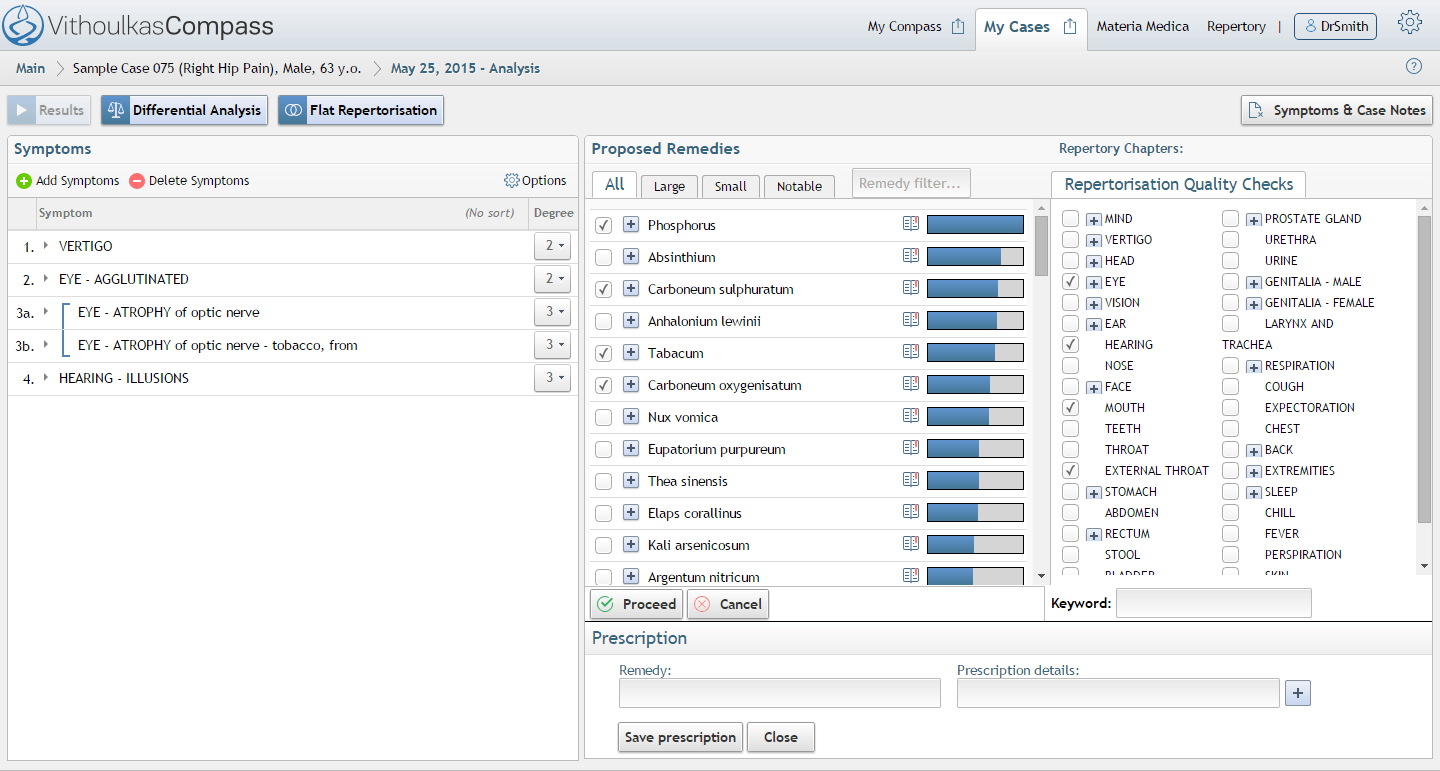Open materia medica book icon for Nux vomica
This screenshot has width=1440, height=771.
(910, 416)
